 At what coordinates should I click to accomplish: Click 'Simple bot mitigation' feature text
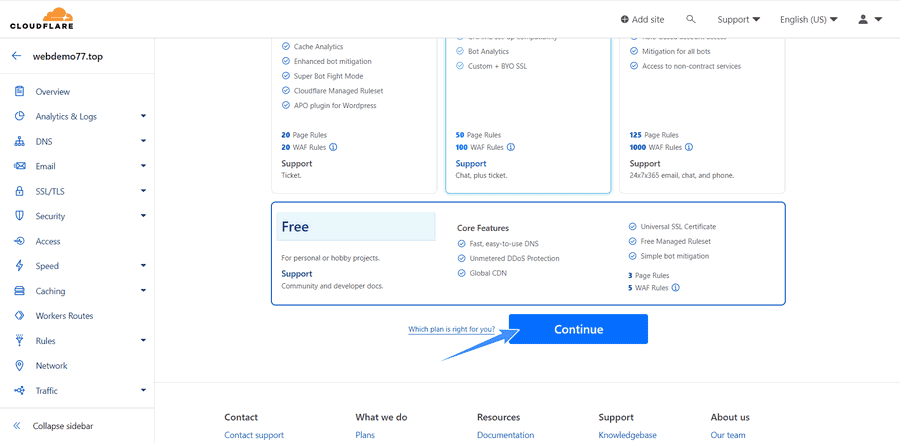click(x=674, y=256)
